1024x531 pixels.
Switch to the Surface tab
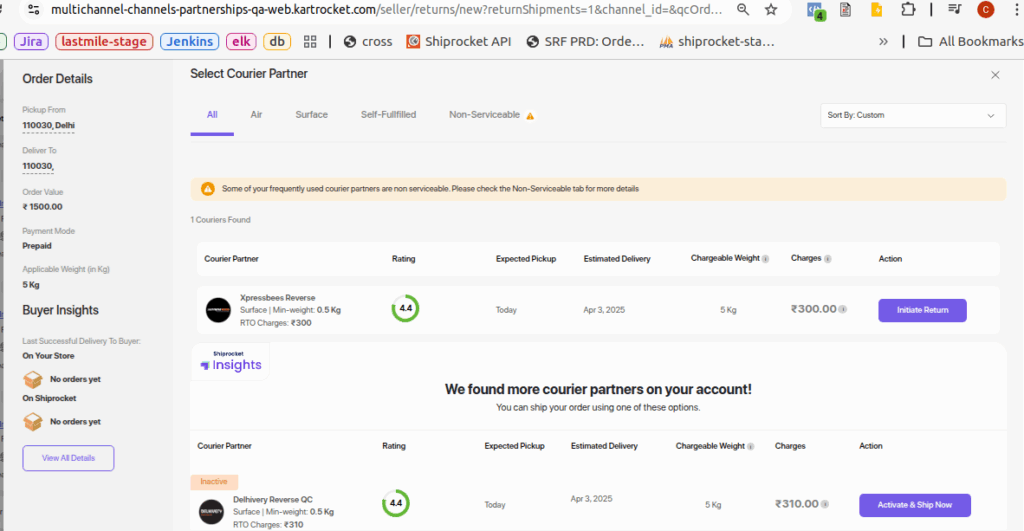(311, 115)
